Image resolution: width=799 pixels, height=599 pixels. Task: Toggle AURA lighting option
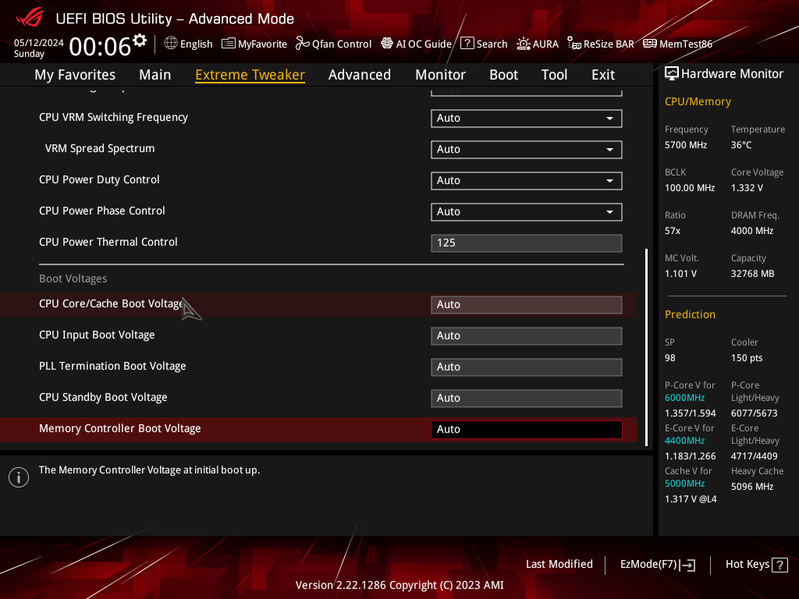(x=537, y=44)
